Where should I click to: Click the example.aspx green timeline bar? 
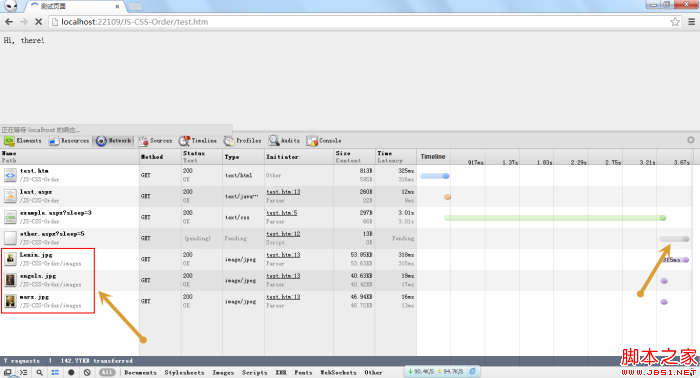(x=555, y=218)
